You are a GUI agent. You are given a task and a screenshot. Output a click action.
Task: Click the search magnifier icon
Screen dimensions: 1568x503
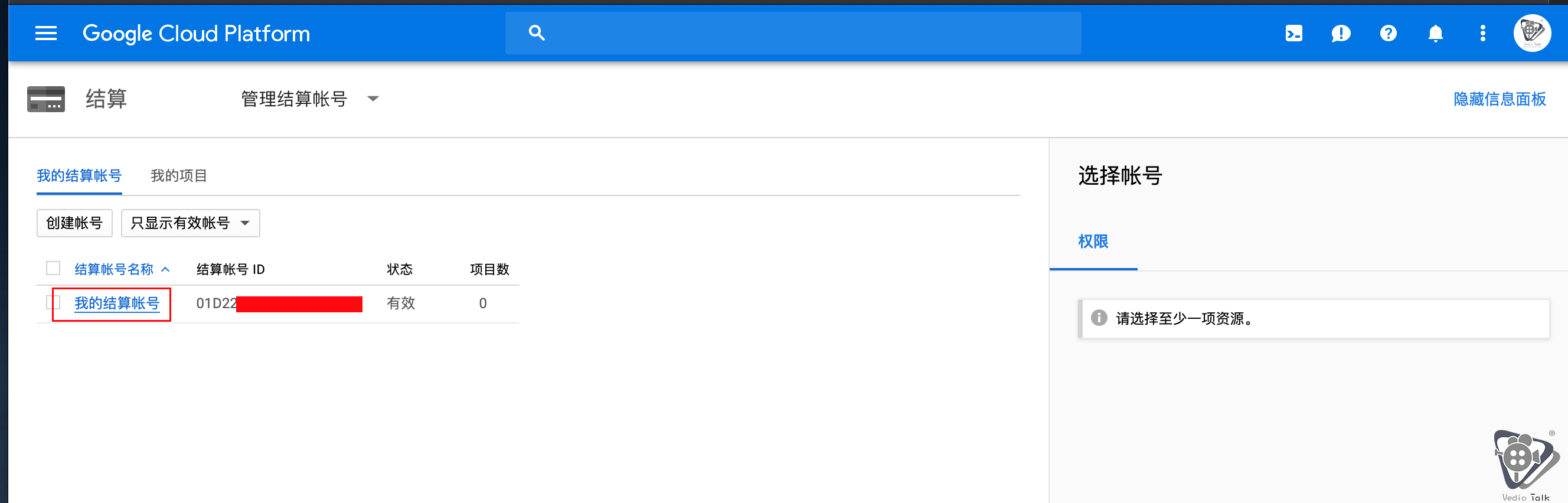click(536, 33)
